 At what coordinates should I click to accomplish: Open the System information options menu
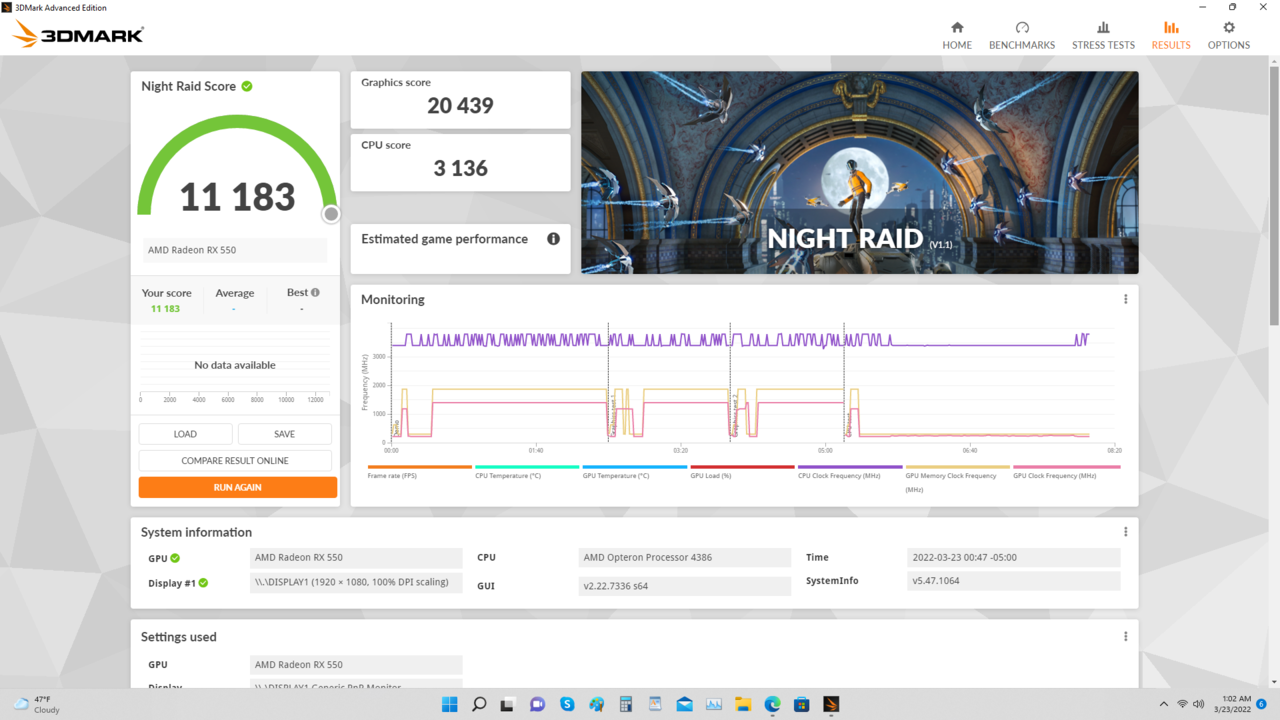[1125, 531]
